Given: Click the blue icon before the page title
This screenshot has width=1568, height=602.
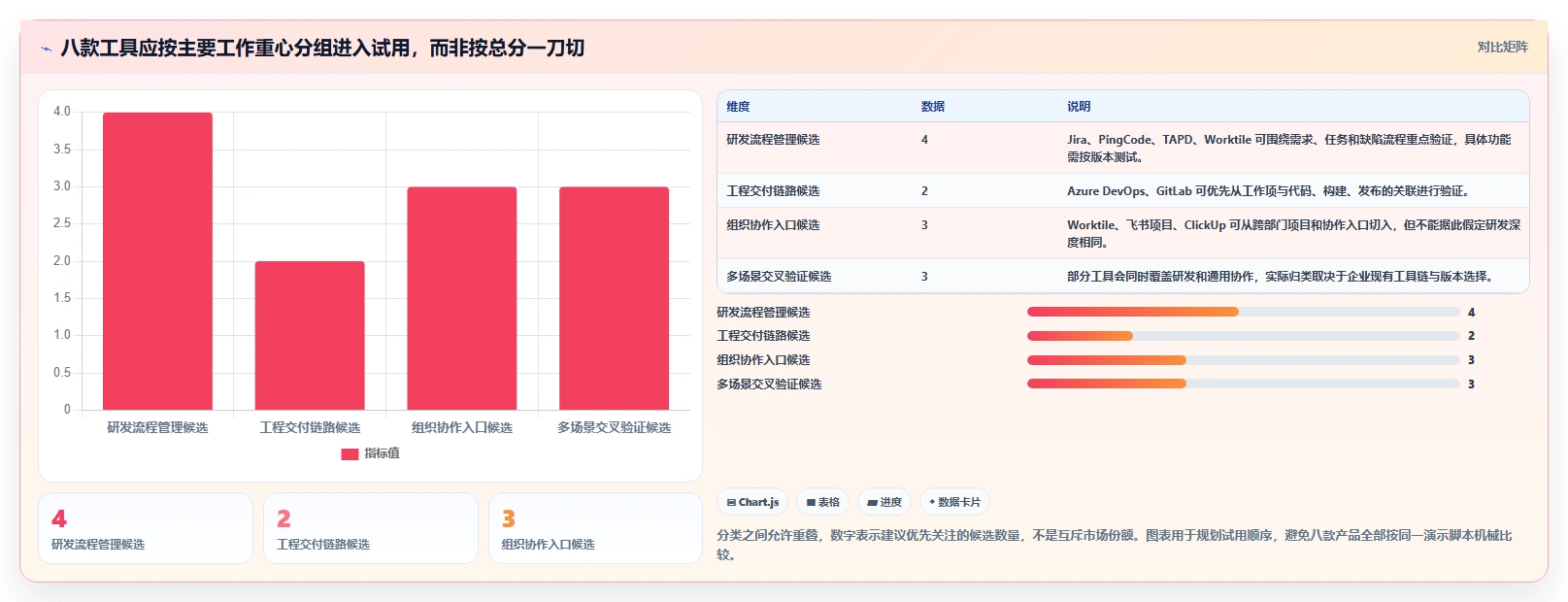Looking at the screenshot, I should [46, 49].
